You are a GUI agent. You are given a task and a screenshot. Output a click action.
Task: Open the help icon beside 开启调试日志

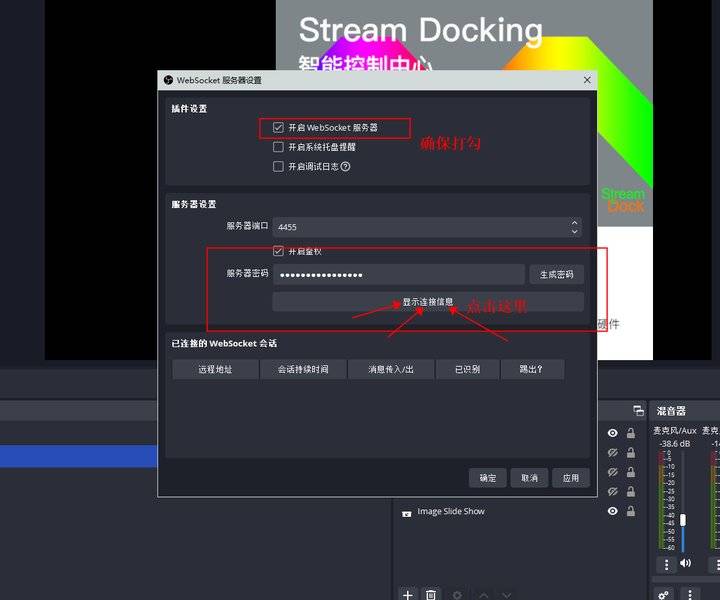pos(345,167)
